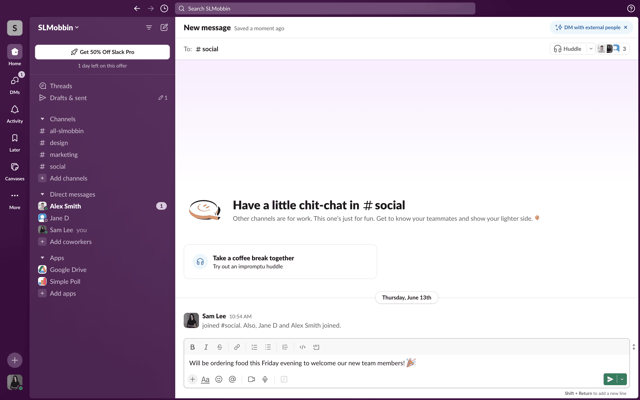This screenshot has height=400, width=640.
Task: Collapse the Channels section
Action: click(42, 119)
